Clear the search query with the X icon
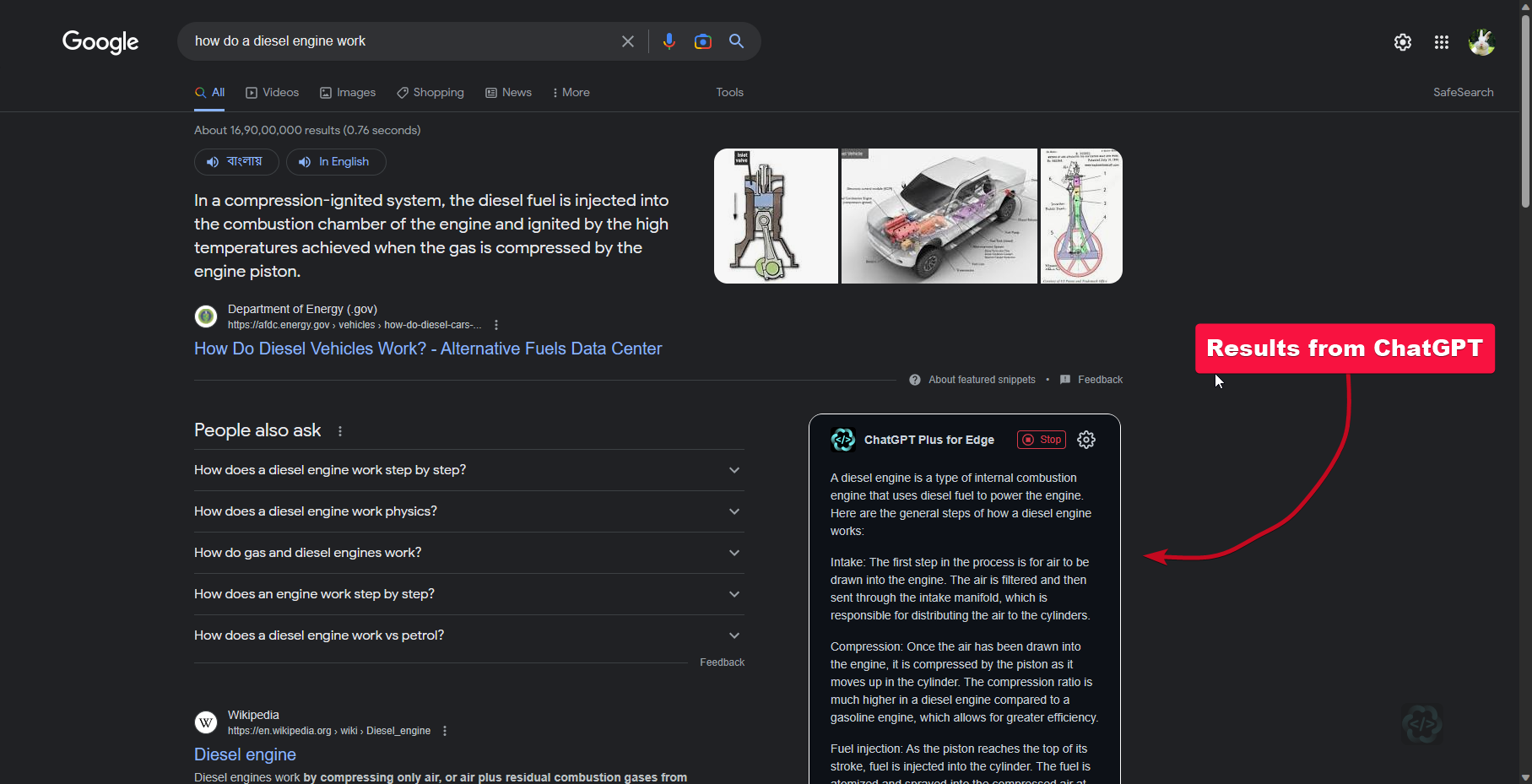 point(628,41)
